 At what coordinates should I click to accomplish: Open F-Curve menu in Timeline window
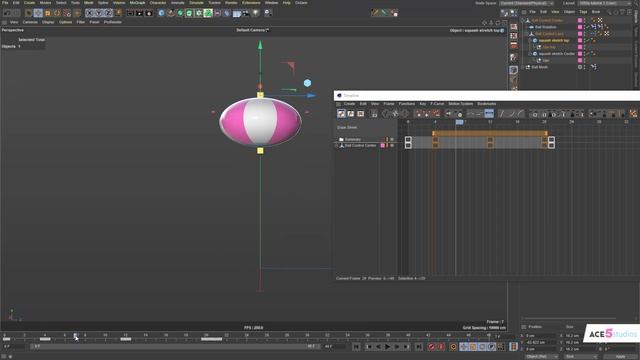[437, 104]
